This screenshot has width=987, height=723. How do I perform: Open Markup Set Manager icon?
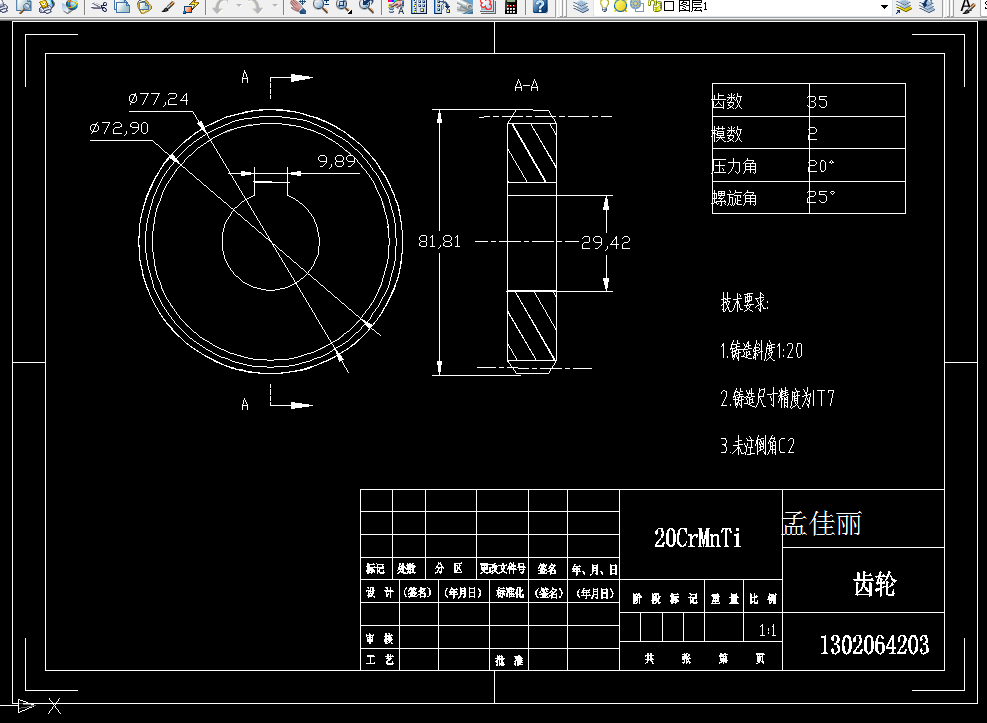488,6
